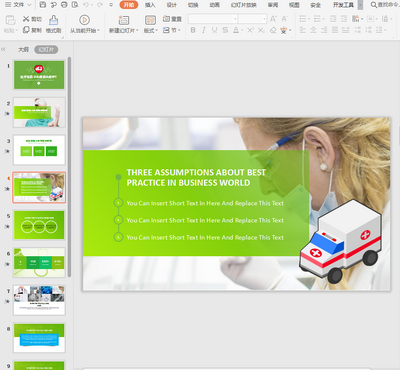
Task: Click the Increase Indent icon
Action: coord(344,19)
